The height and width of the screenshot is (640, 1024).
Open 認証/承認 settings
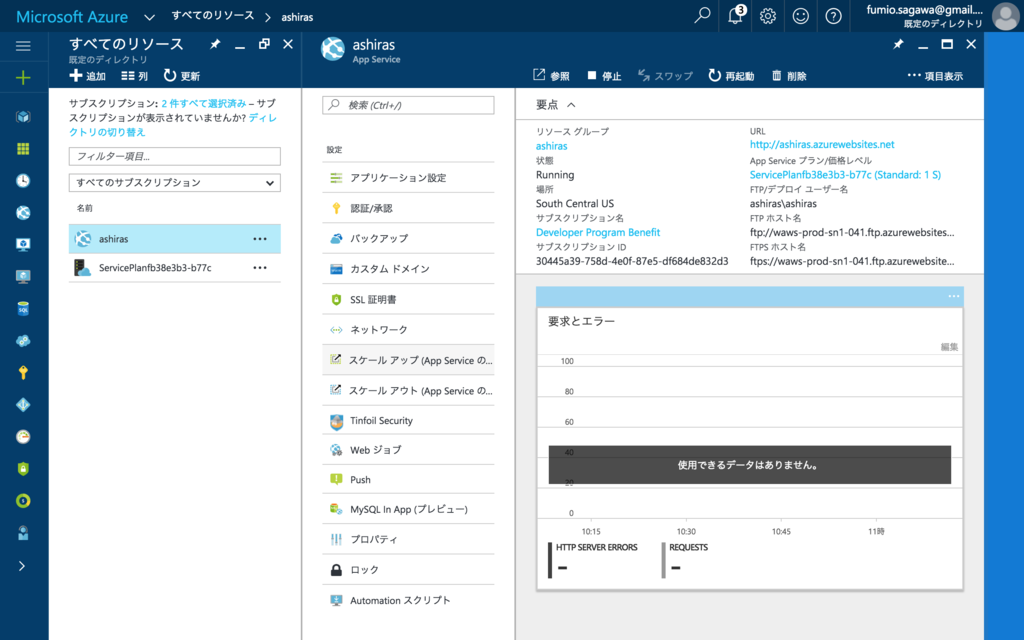pos(408,208)
